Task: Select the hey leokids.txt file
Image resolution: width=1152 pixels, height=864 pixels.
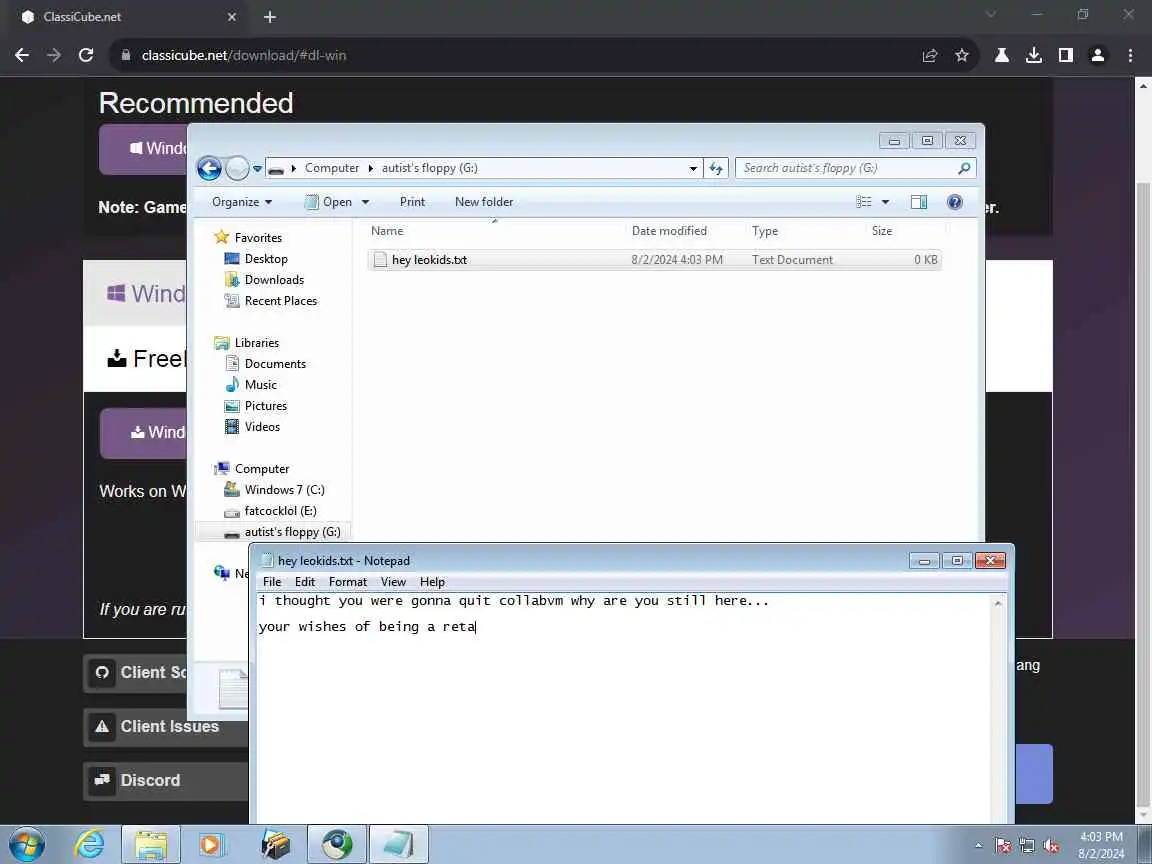Action: [654, 260]
